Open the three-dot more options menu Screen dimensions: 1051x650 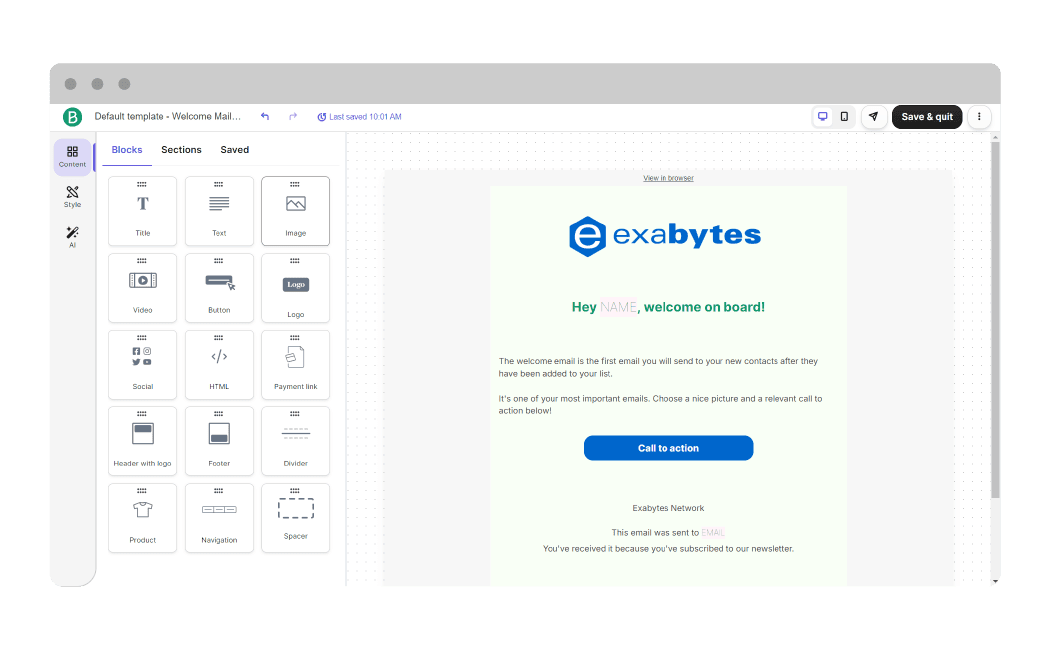[x=979, y=117]
